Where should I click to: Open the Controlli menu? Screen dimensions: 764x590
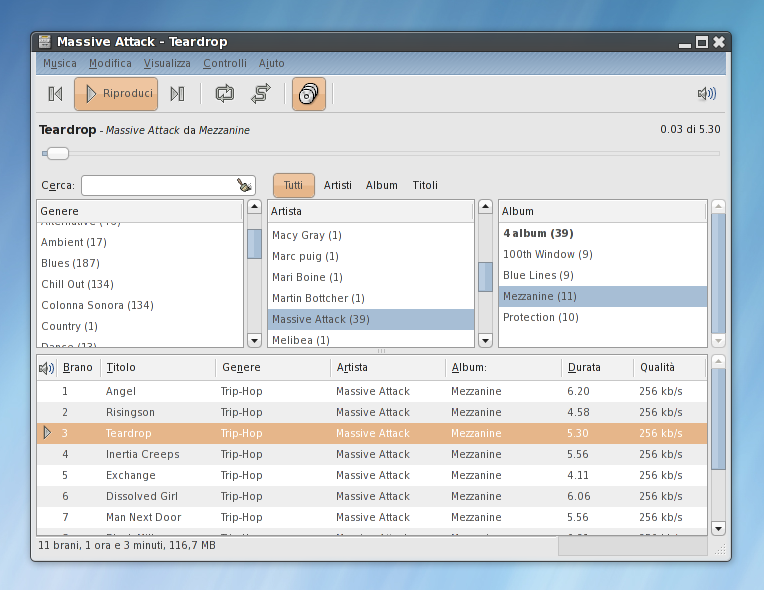click(225, 63)
